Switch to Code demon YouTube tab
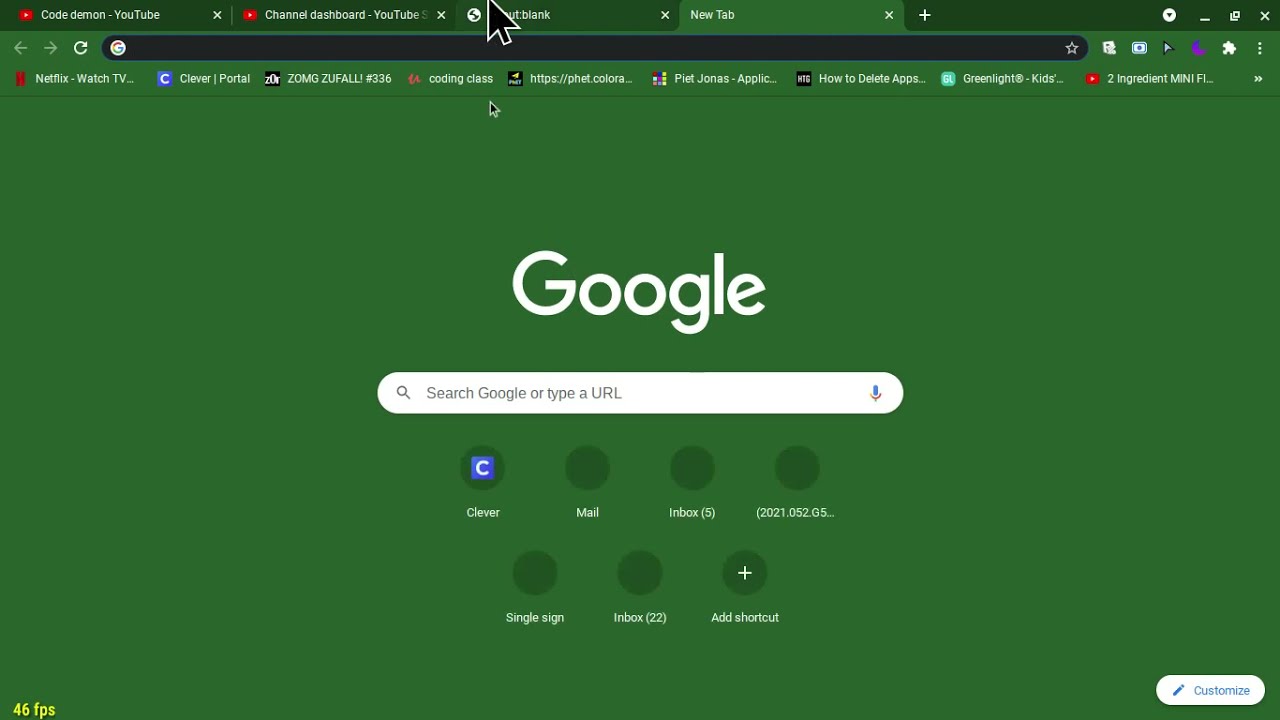The image size is (1280, 720). click(118, 15)
